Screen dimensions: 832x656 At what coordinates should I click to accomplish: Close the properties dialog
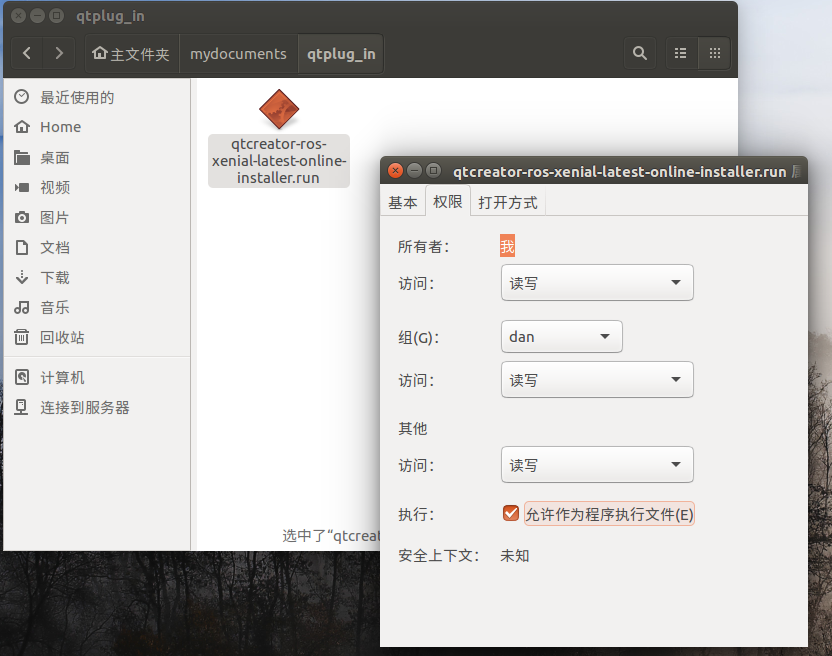coord(395,170)
